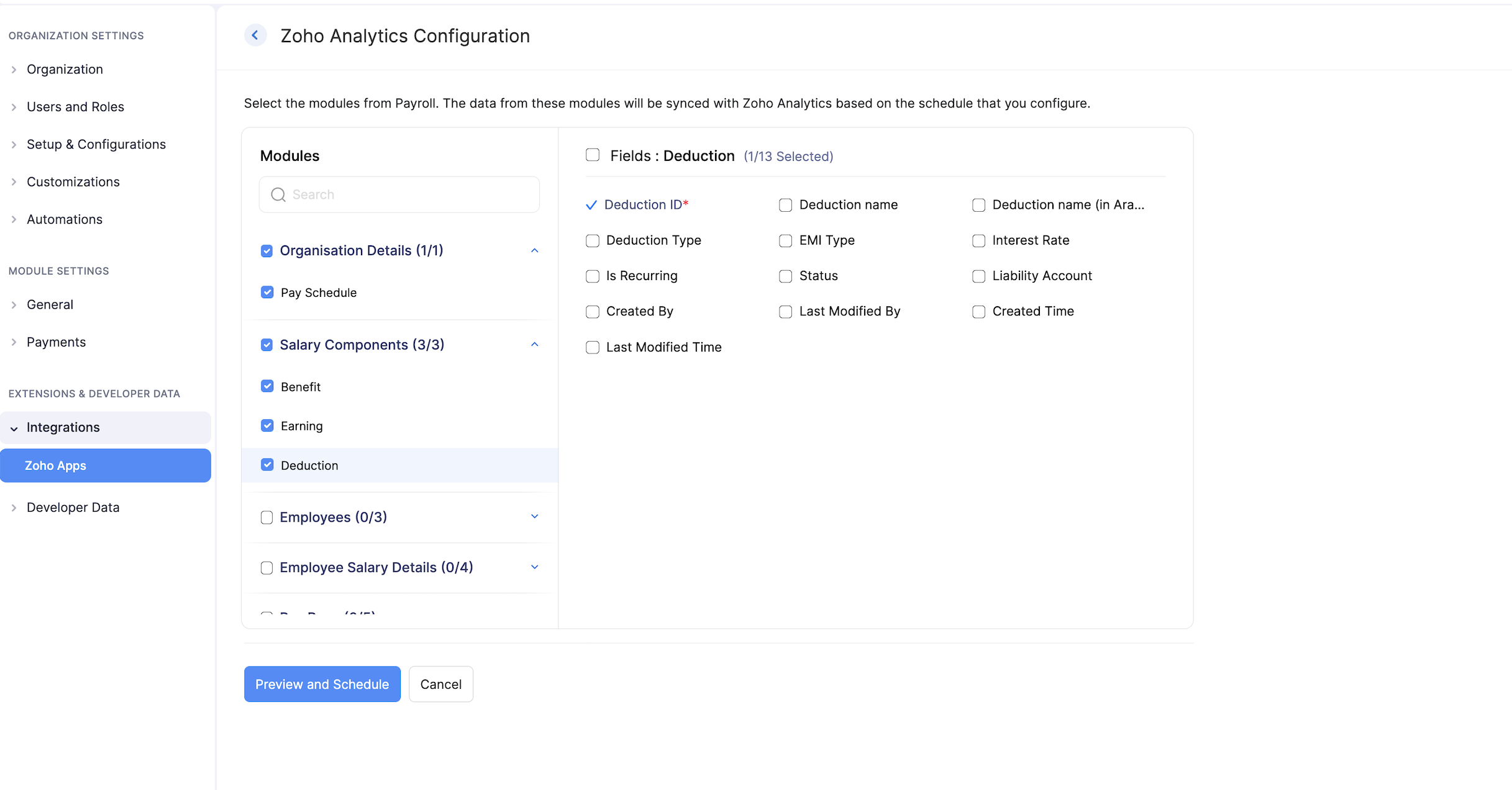Open the Developer Data section

click(73, 507)
